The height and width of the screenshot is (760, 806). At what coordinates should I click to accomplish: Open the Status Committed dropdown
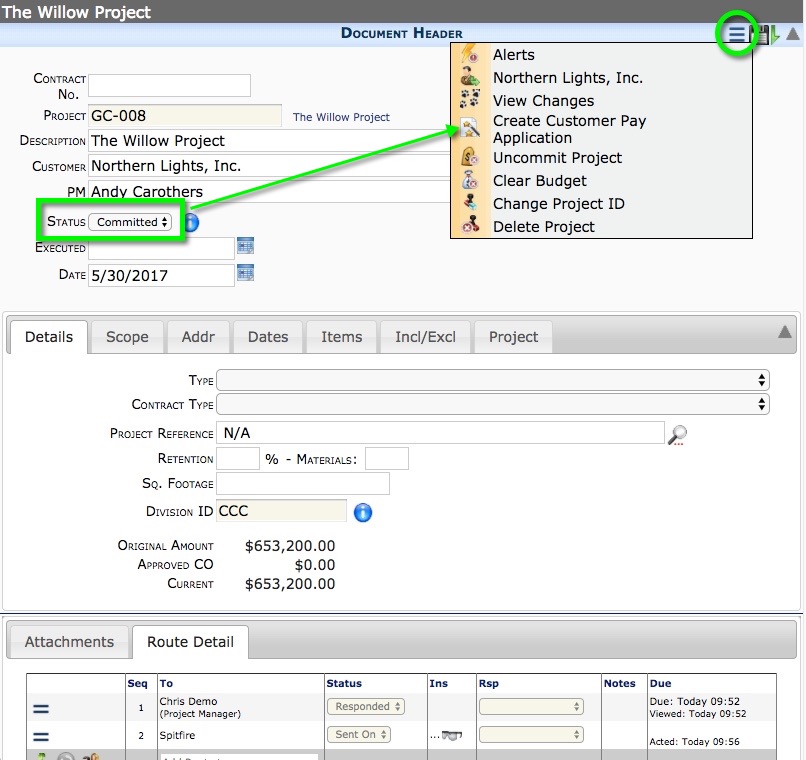[x=130, y=222]
